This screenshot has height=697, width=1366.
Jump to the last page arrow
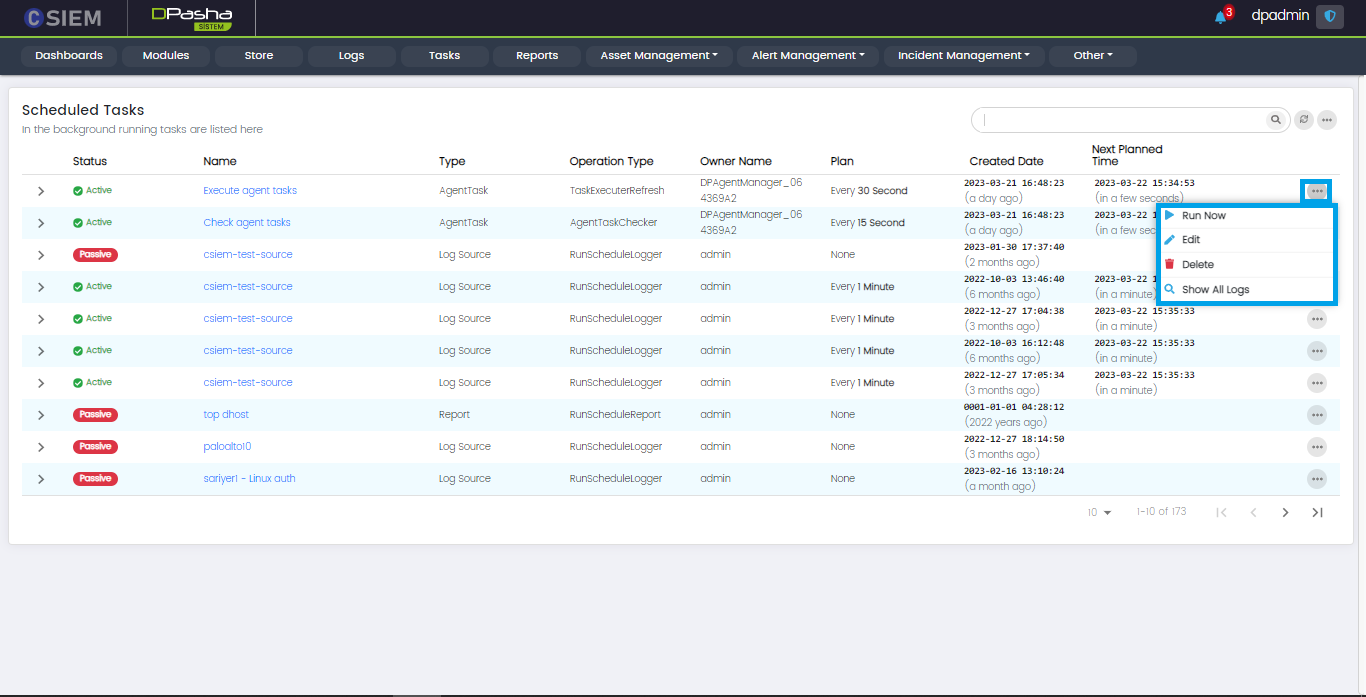coord(1317,512)
